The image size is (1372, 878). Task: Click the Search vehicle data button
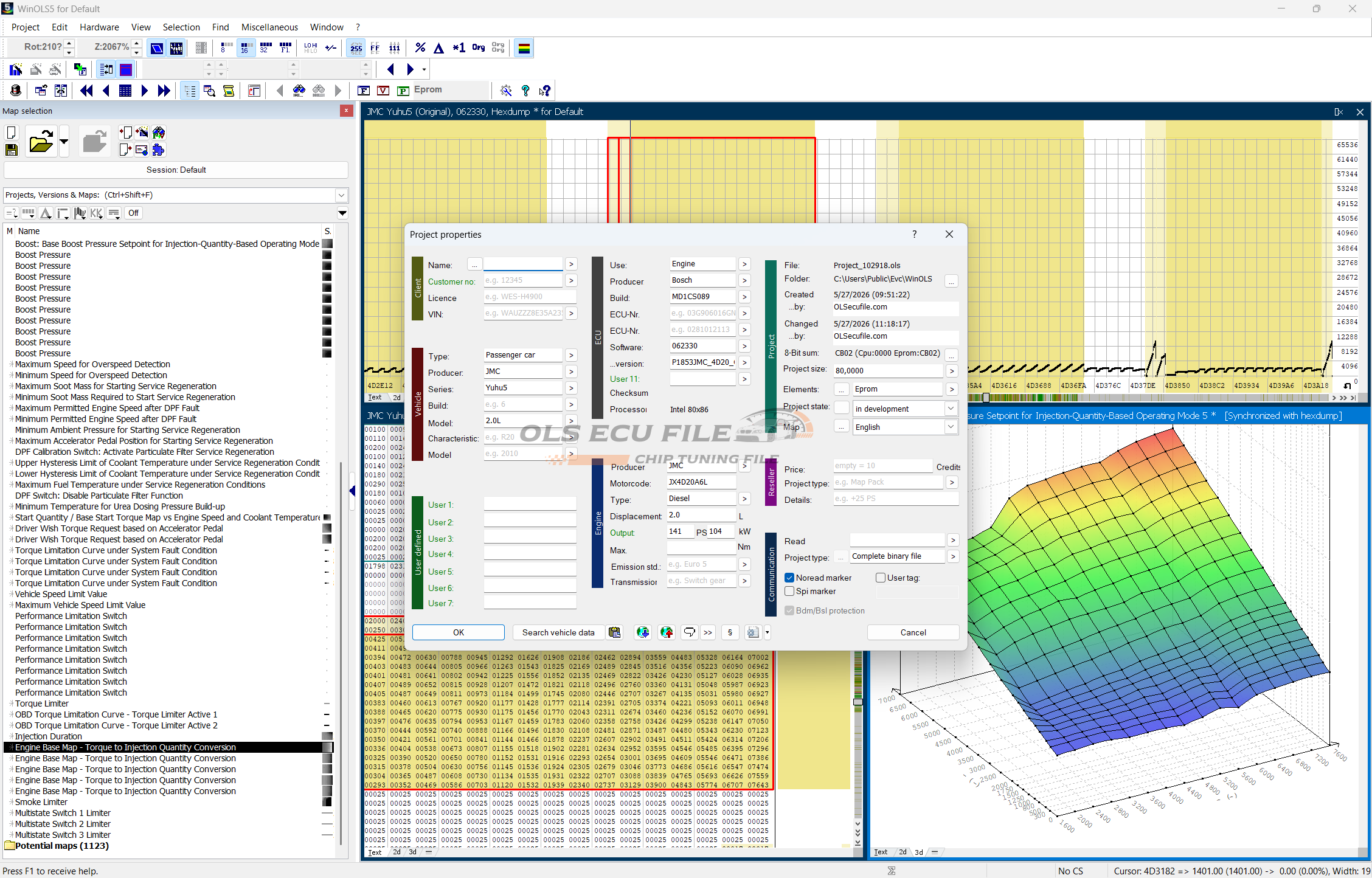pyautogui.click(x=558, y=632)
